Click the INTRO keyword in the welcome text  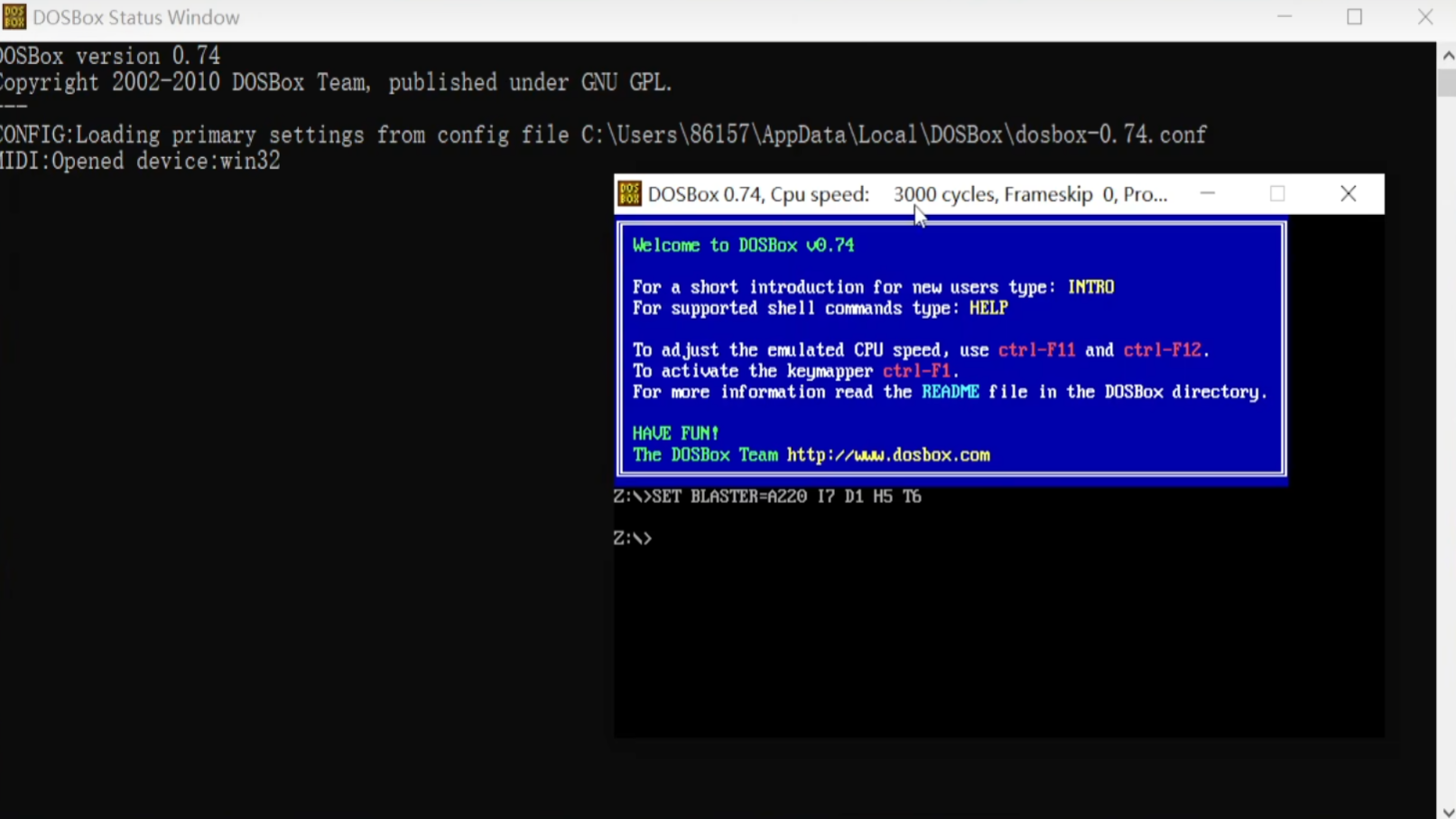pyautogui.click(x=1091, y=286)
